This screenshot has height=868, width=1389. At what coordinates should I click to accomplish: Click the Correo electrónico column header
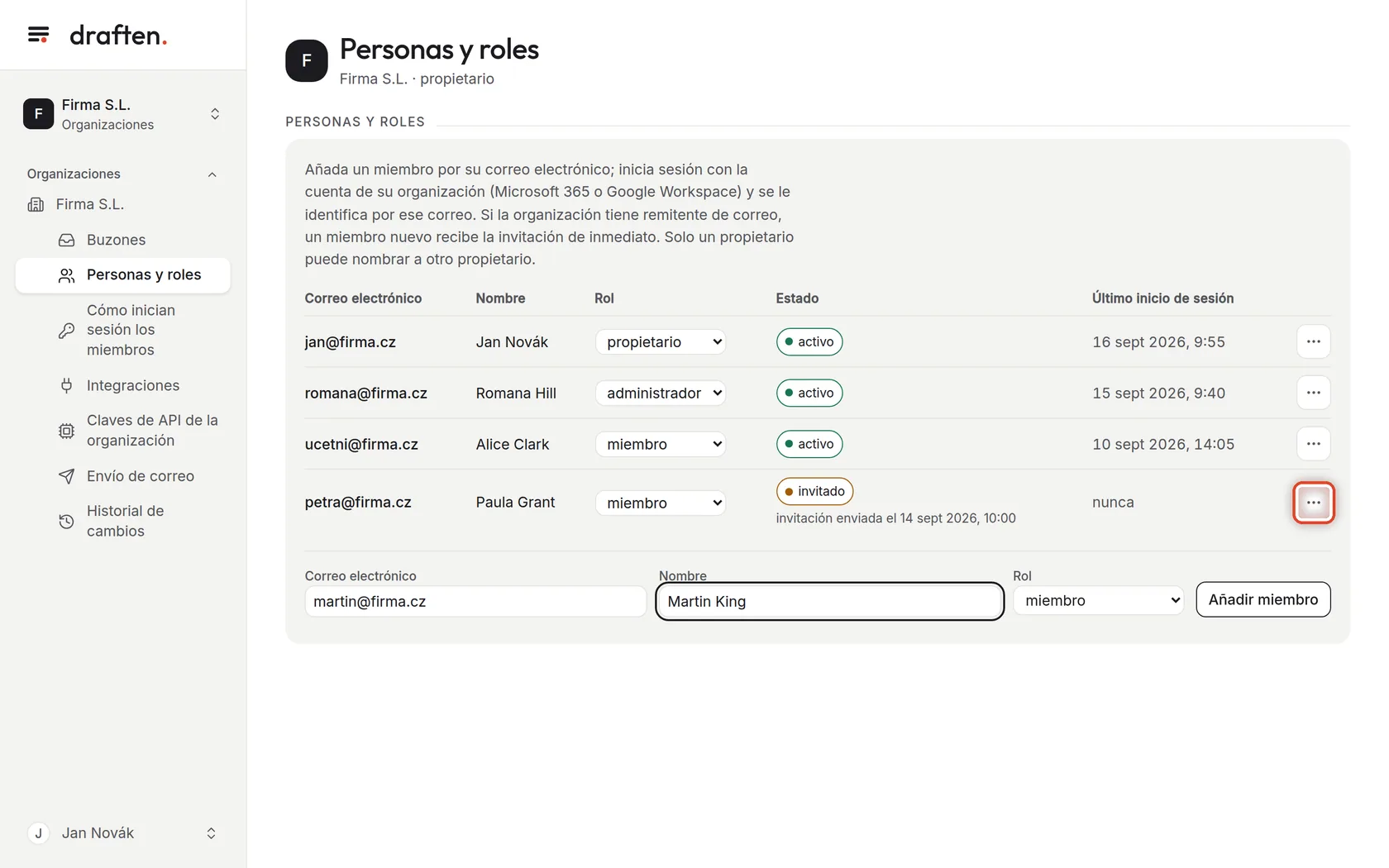tap(363, 298)
